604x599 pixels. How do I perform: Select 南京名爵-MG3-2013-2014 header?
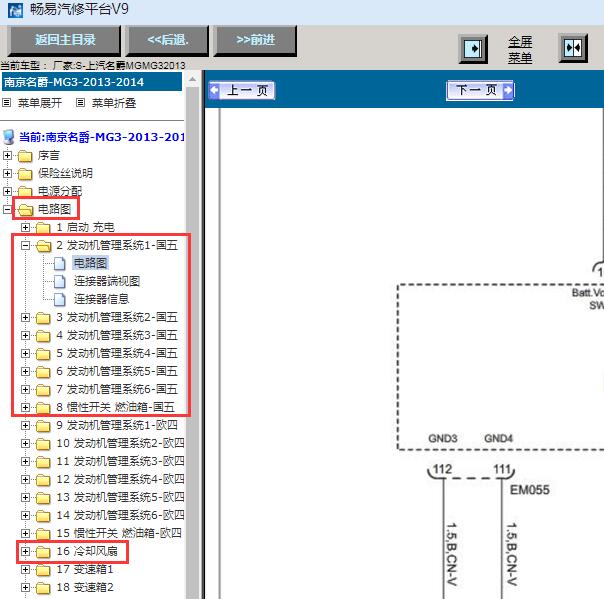tap(92, 82)
